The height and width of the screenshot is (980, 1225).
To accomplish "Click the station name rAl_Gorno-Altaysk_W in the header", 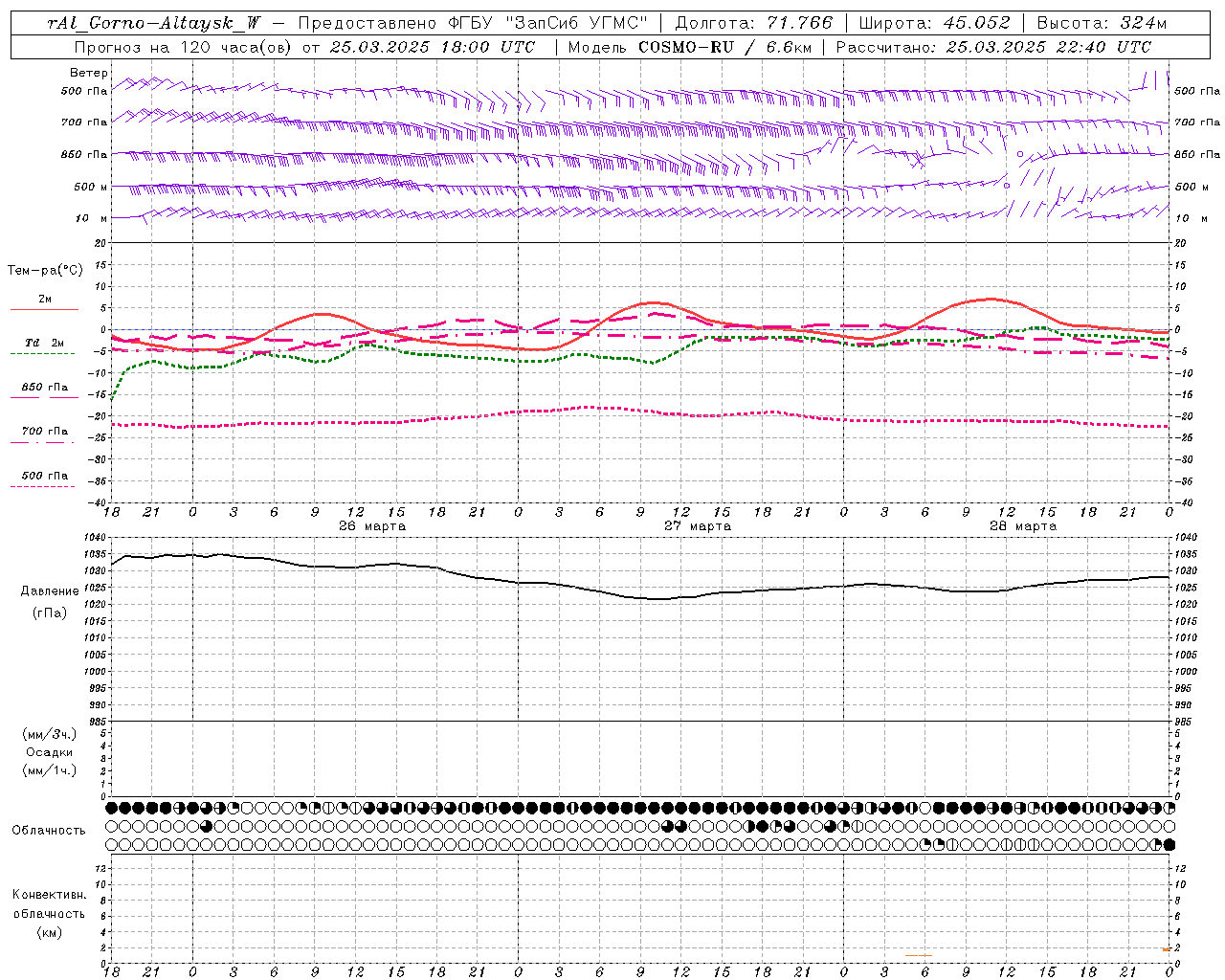I will tap(154, 23).
